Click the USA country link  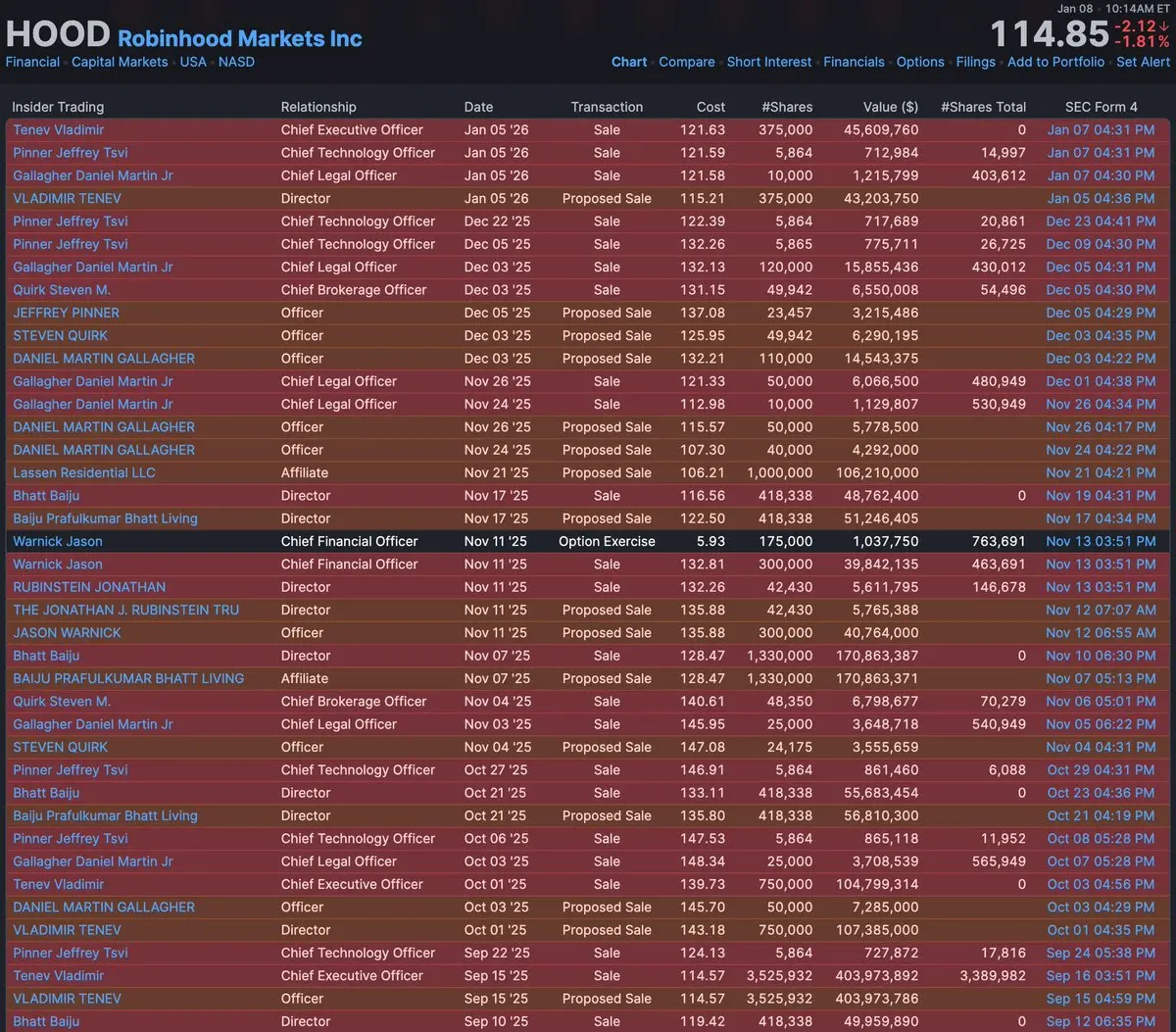pos(193,62)
